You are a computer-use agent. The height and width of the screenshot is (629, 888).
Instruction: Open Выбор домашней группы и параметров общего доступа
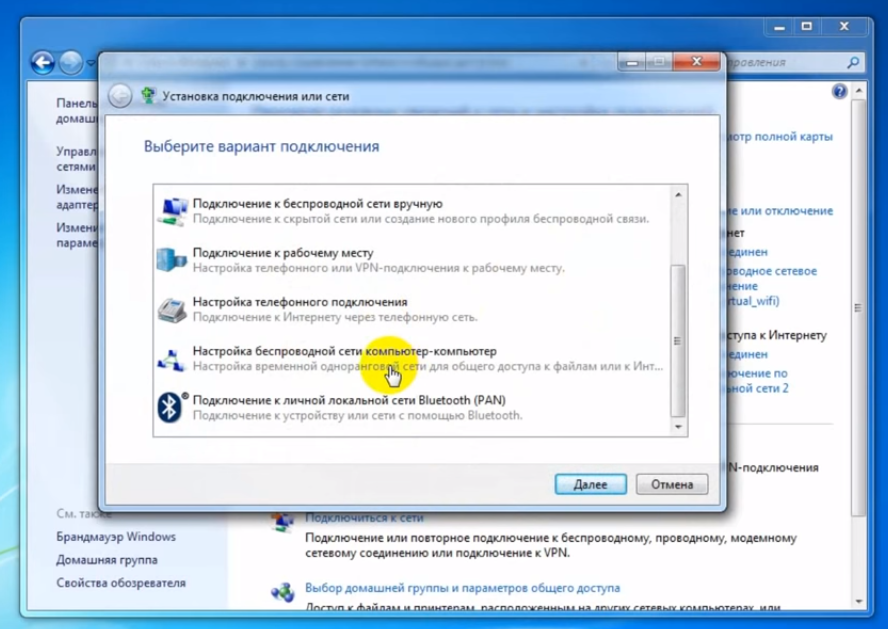[462, 588]
